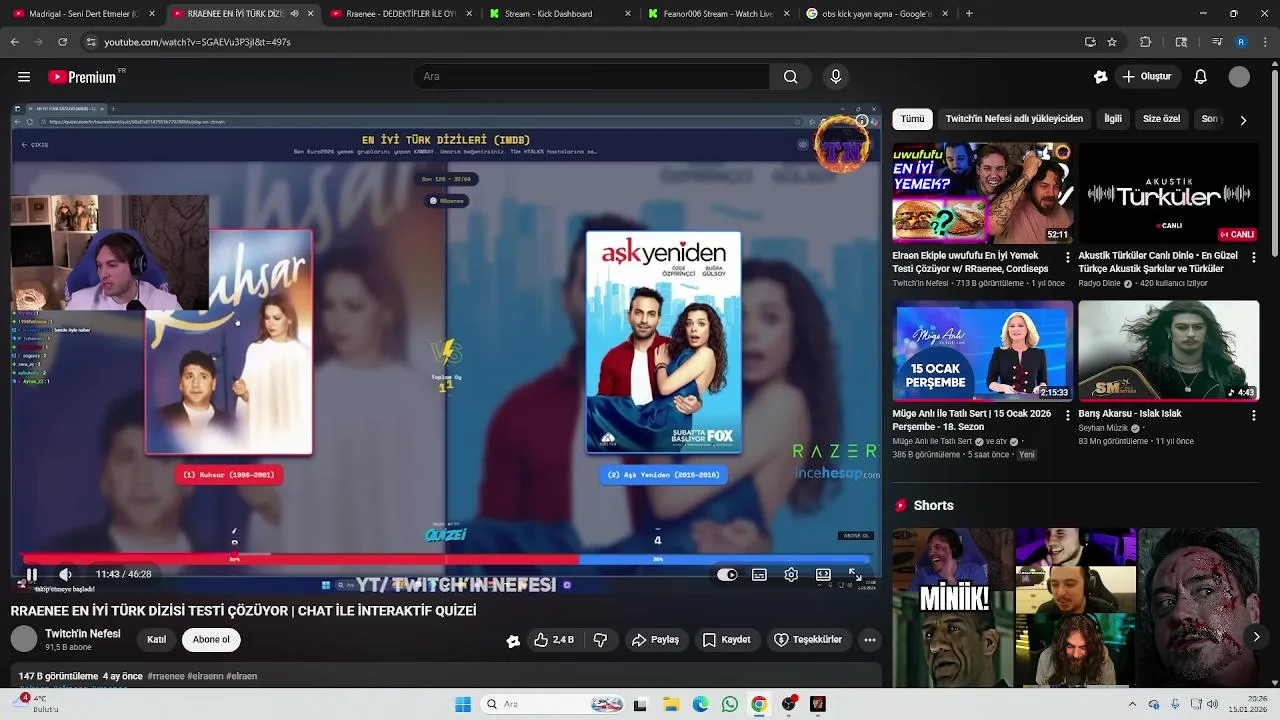
Task: Open options for Müge Anlı video
Action: (1067, 415)
